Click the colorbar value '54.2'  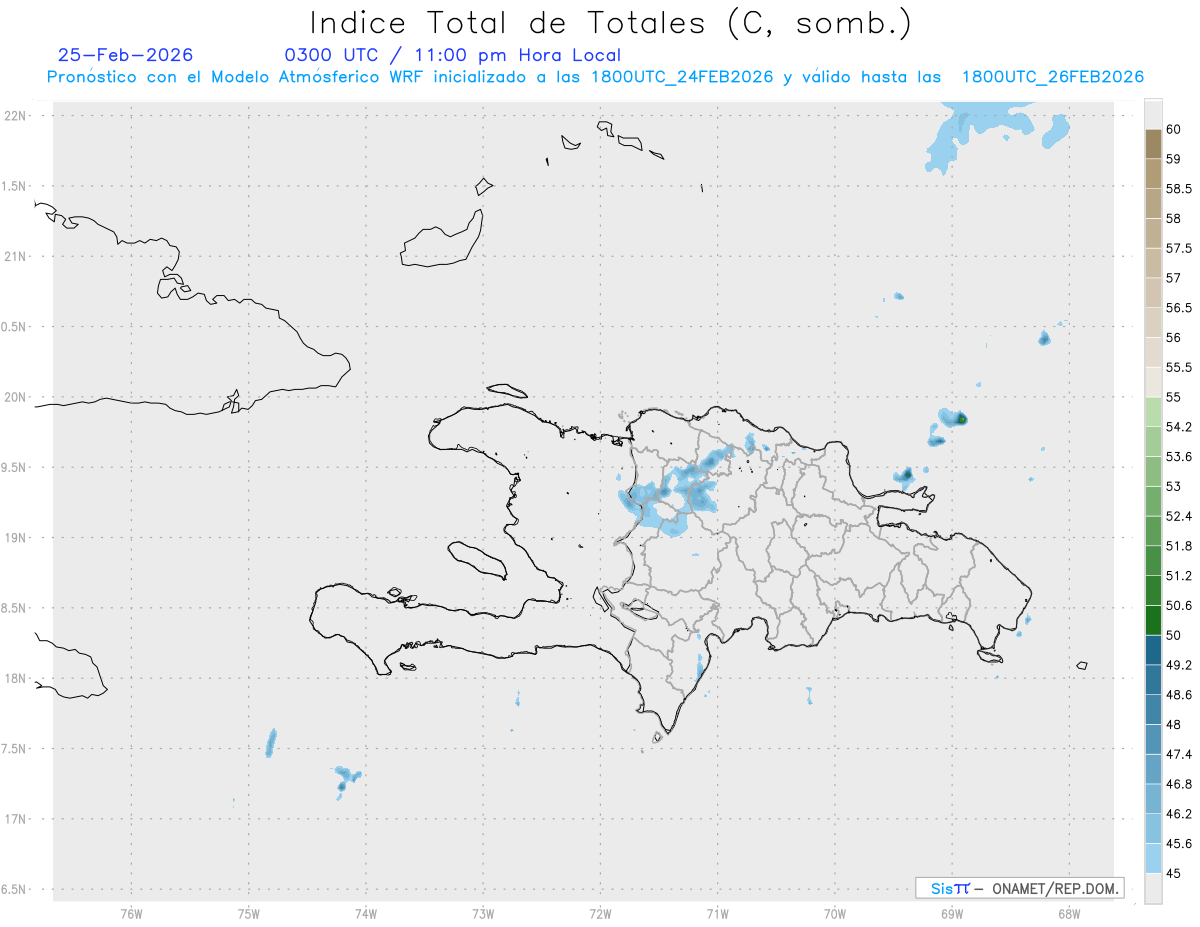tap(1179, 427)
